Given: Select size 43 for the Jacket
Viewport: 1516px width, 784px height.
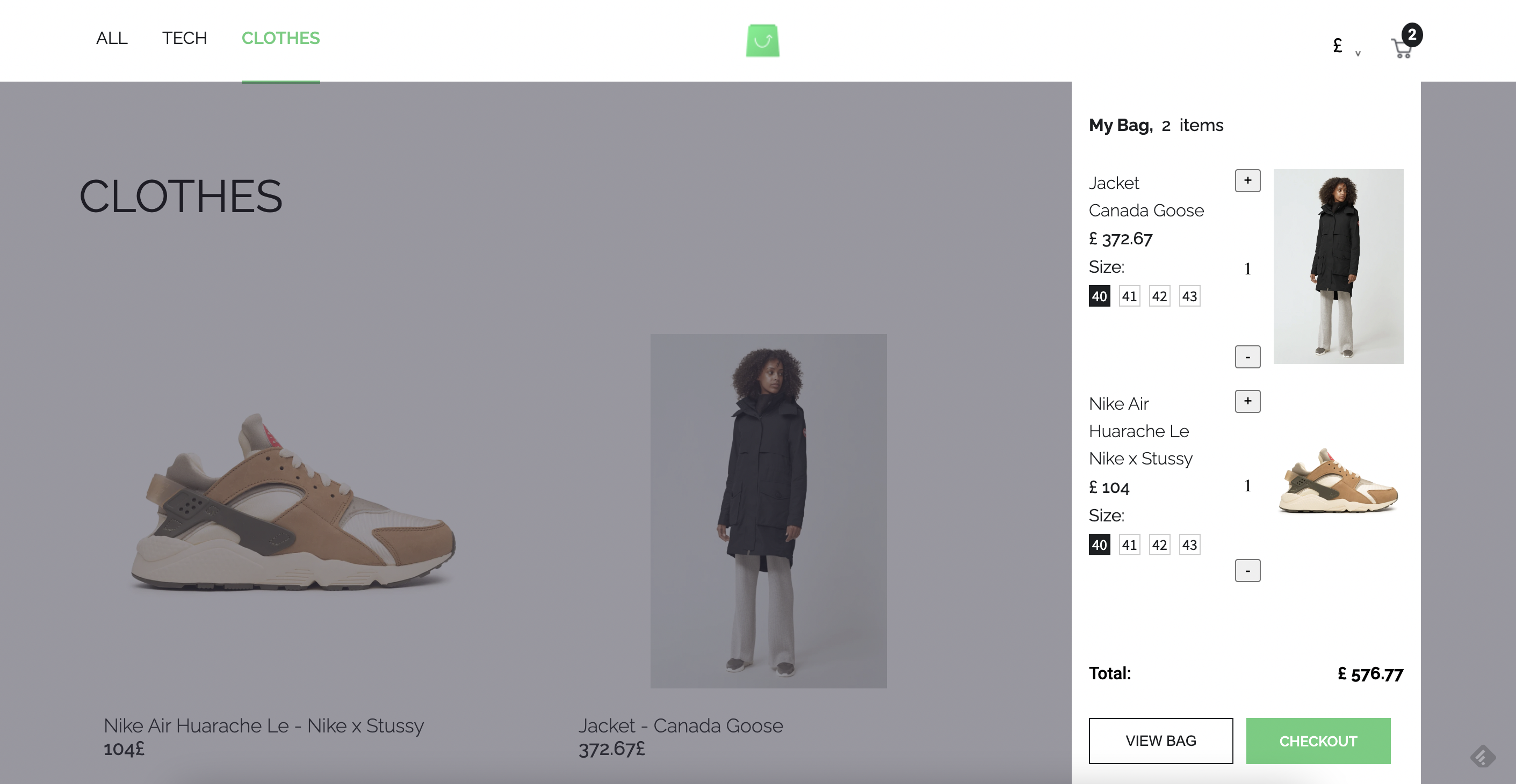Looking at the screenshot, I should [1189, 296].
